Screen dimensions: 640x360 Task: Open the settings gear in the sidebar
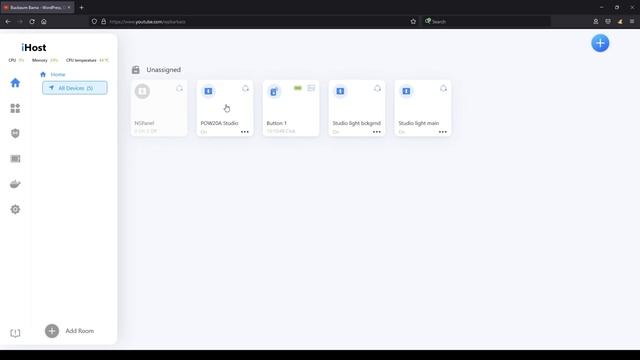15,209
